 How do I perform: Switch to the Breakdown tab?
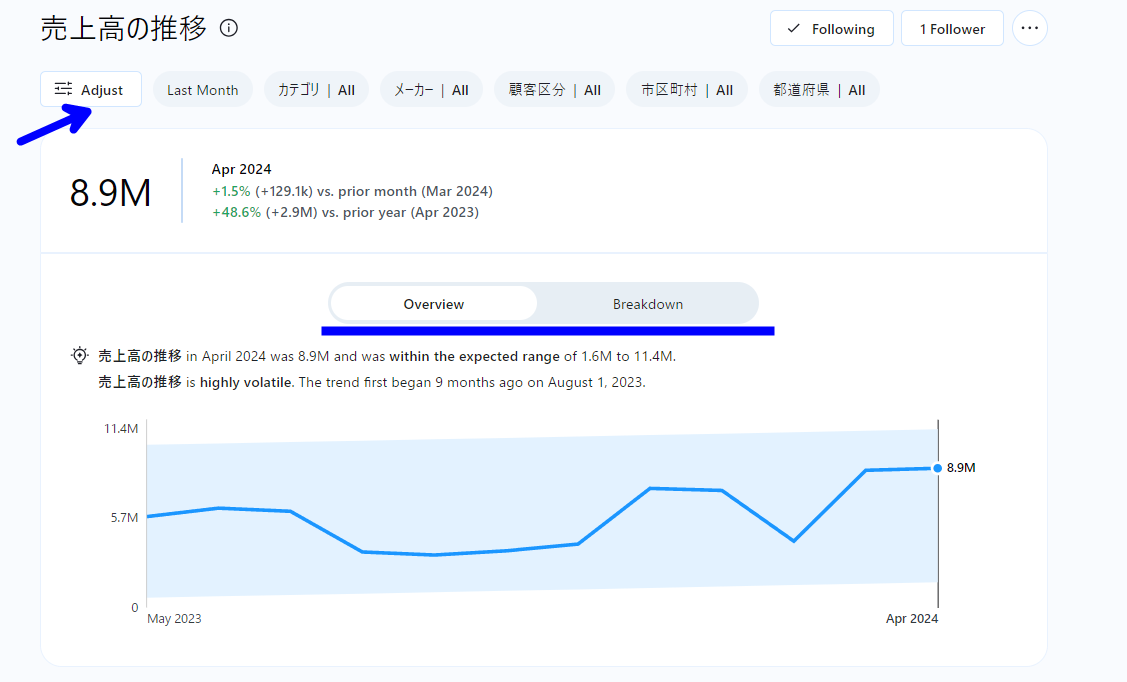(x=648, y=304)
